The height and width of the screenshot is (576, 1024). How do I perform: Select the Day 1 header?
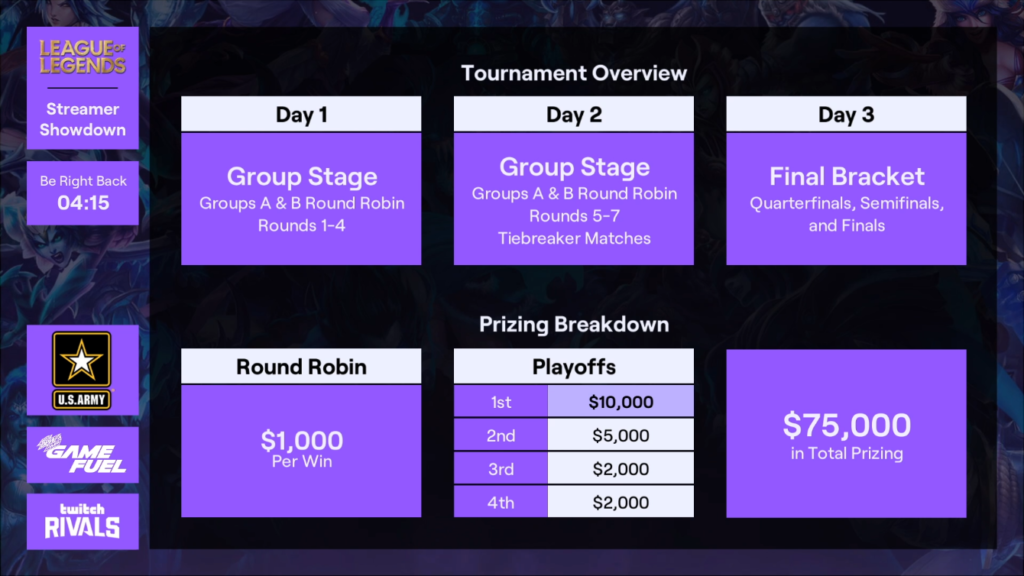tap(301, 114)
